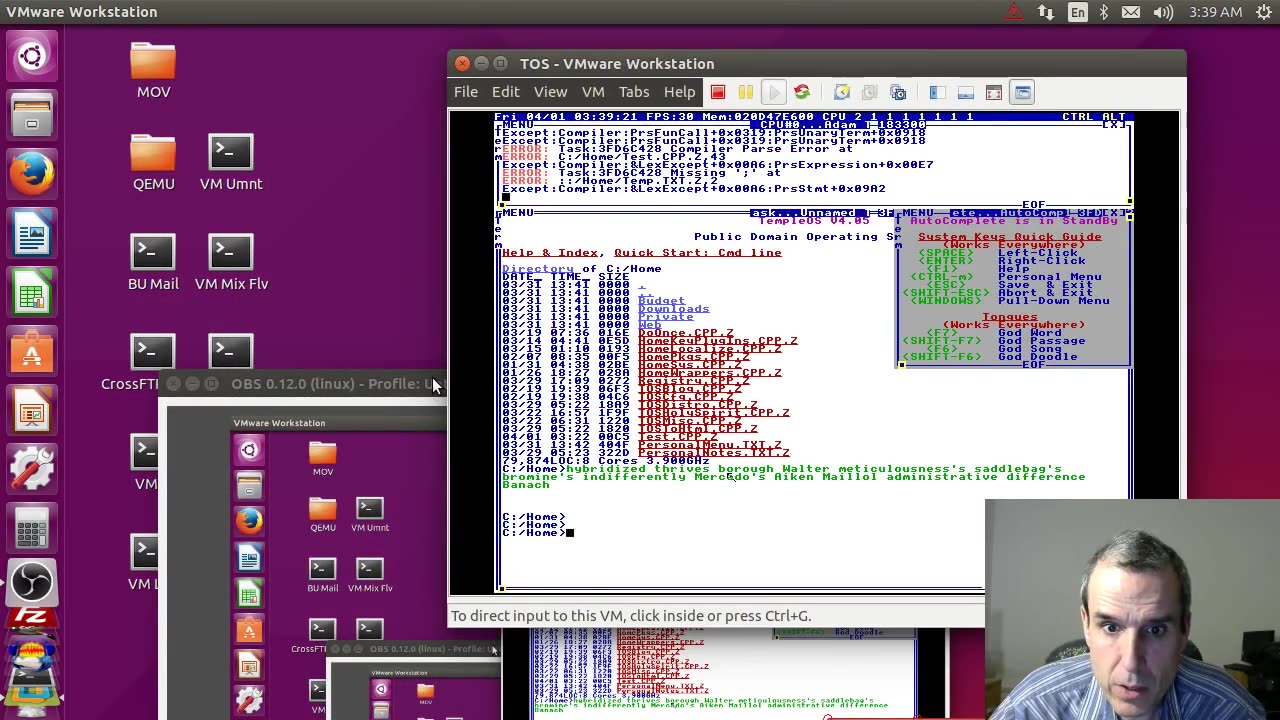Screen dimensions: 1280x720
Task: Take a VM snapshot with the clock icon
Action: tap(842, 92)
